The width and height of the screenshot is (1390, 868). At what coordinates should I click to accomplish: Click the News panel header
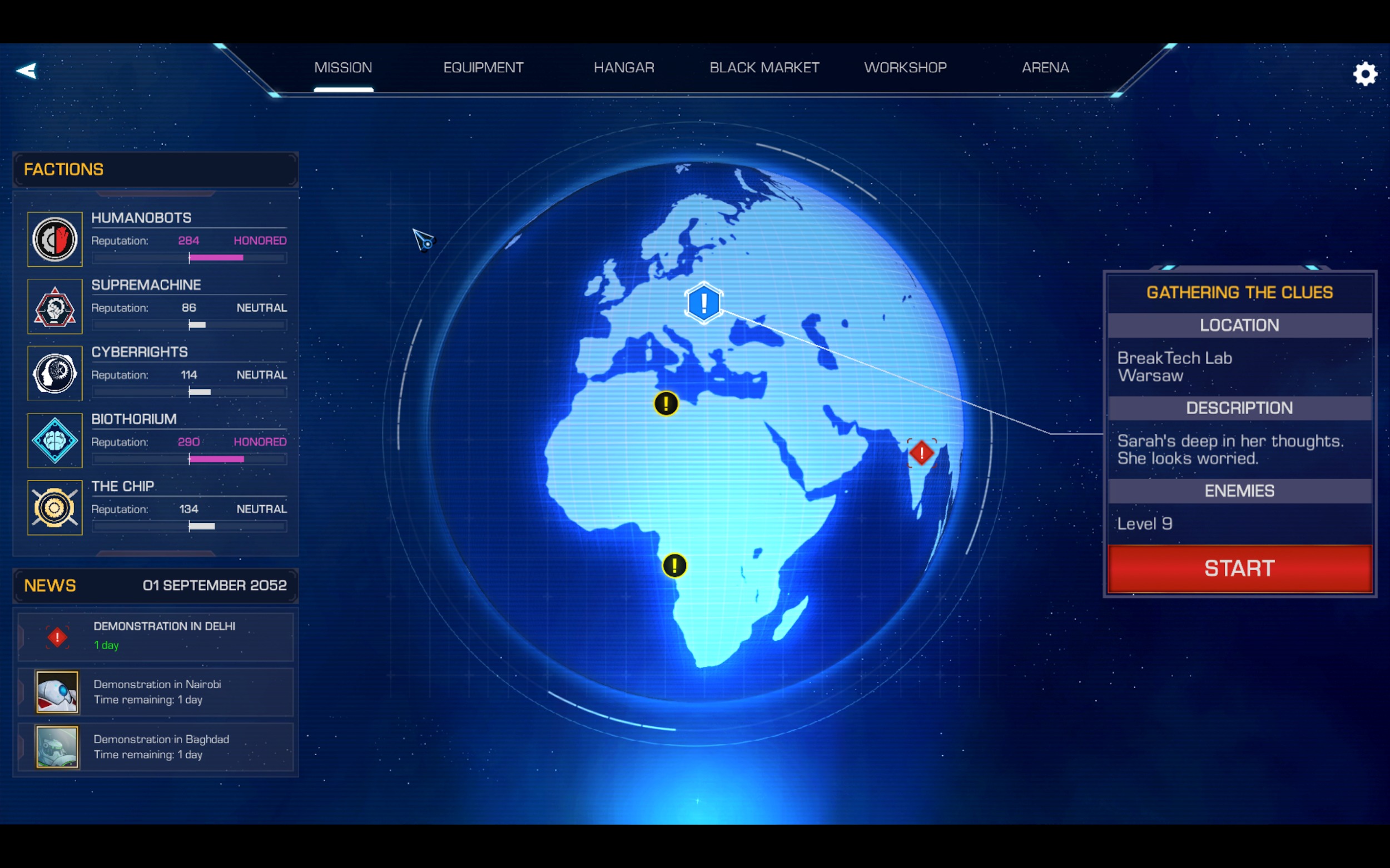(x=156, y=586)
